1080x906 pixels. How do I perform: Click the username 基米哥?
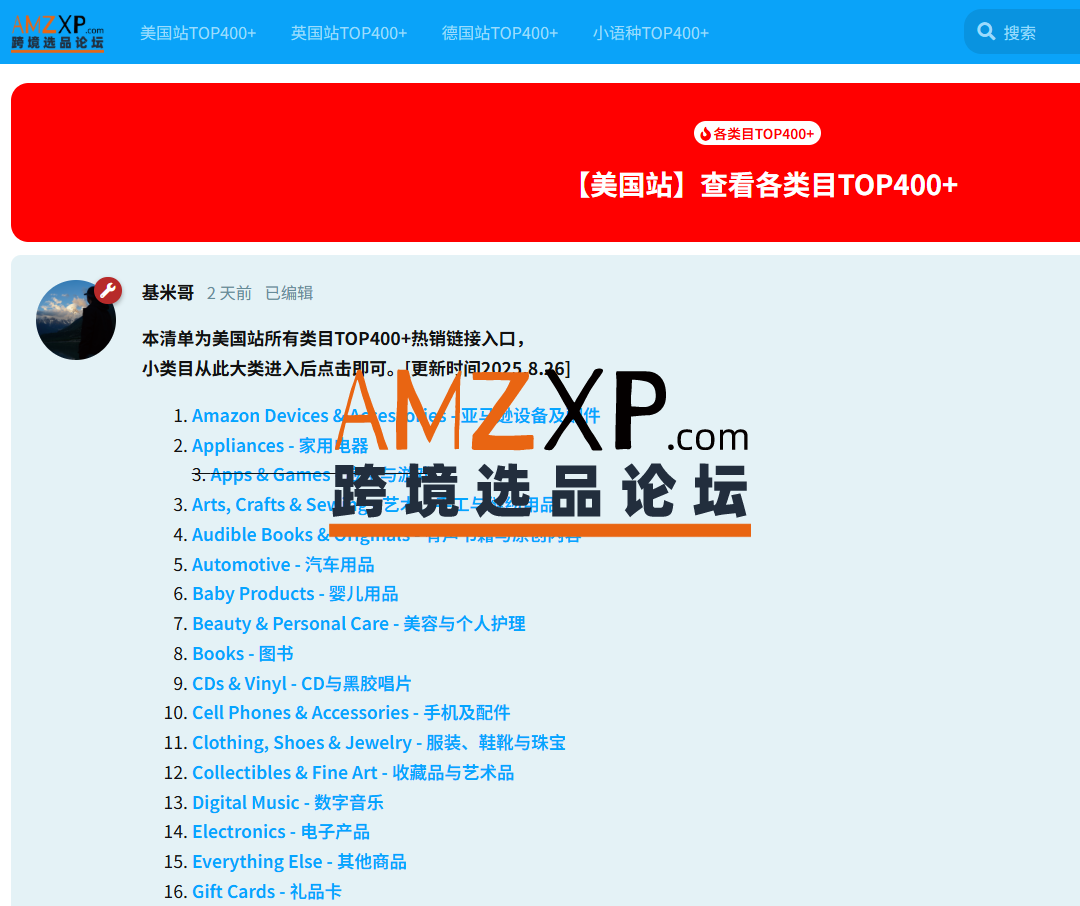point(168,293)
